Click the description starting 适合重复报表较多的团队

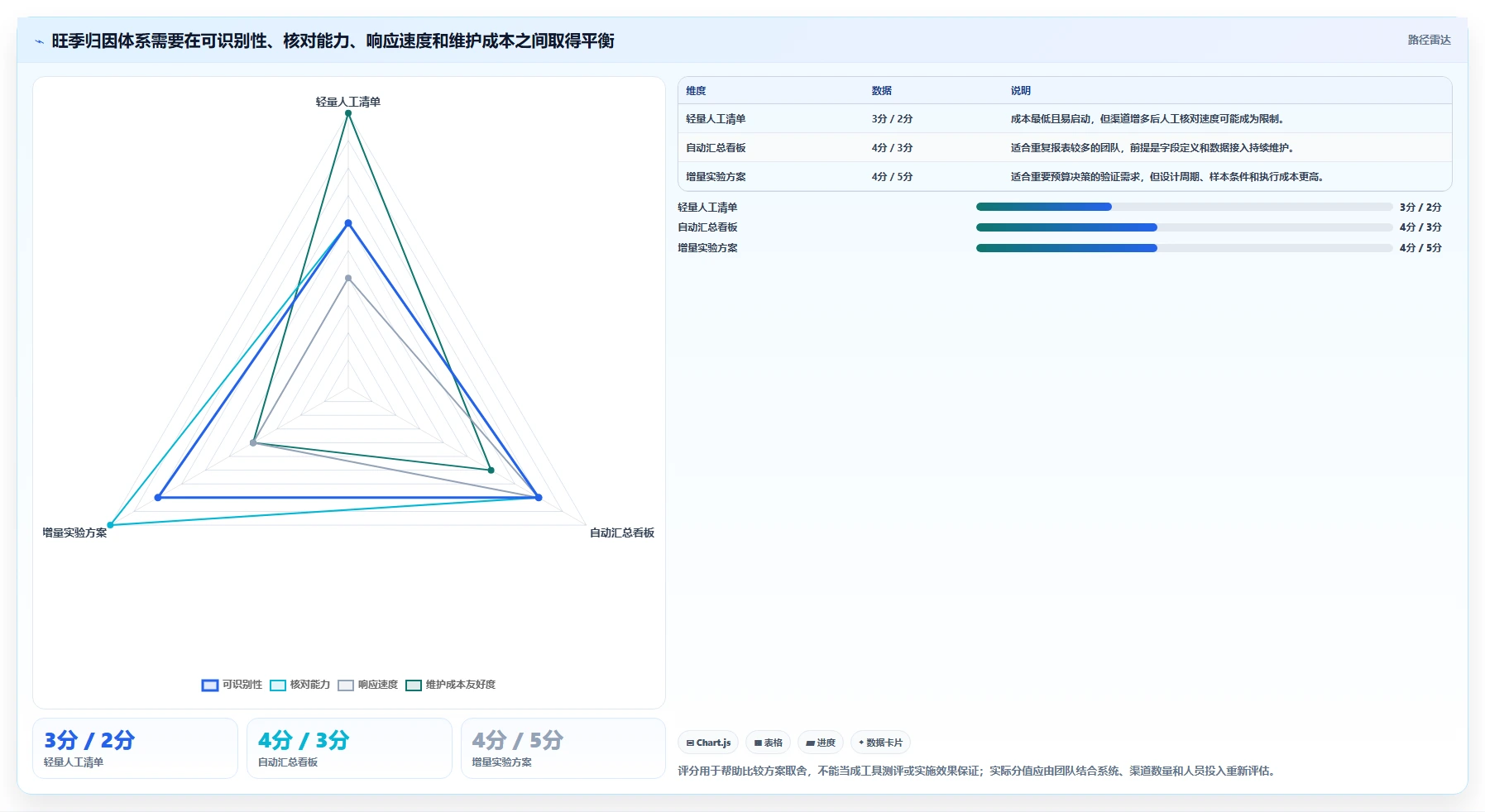click(1154, 148)
